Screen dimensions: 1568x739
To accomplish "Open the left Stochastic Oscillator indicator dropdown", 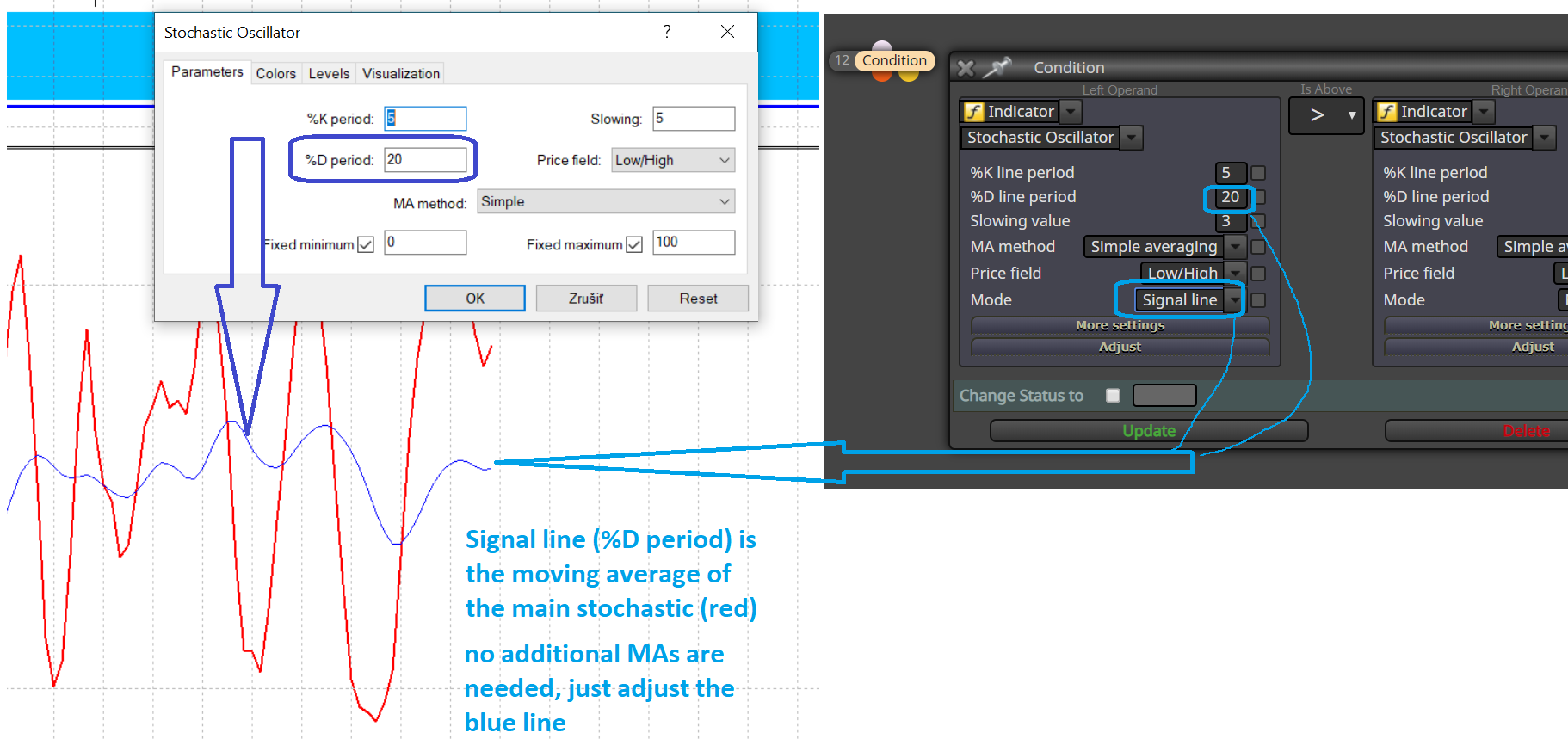I will (1132, 138).
